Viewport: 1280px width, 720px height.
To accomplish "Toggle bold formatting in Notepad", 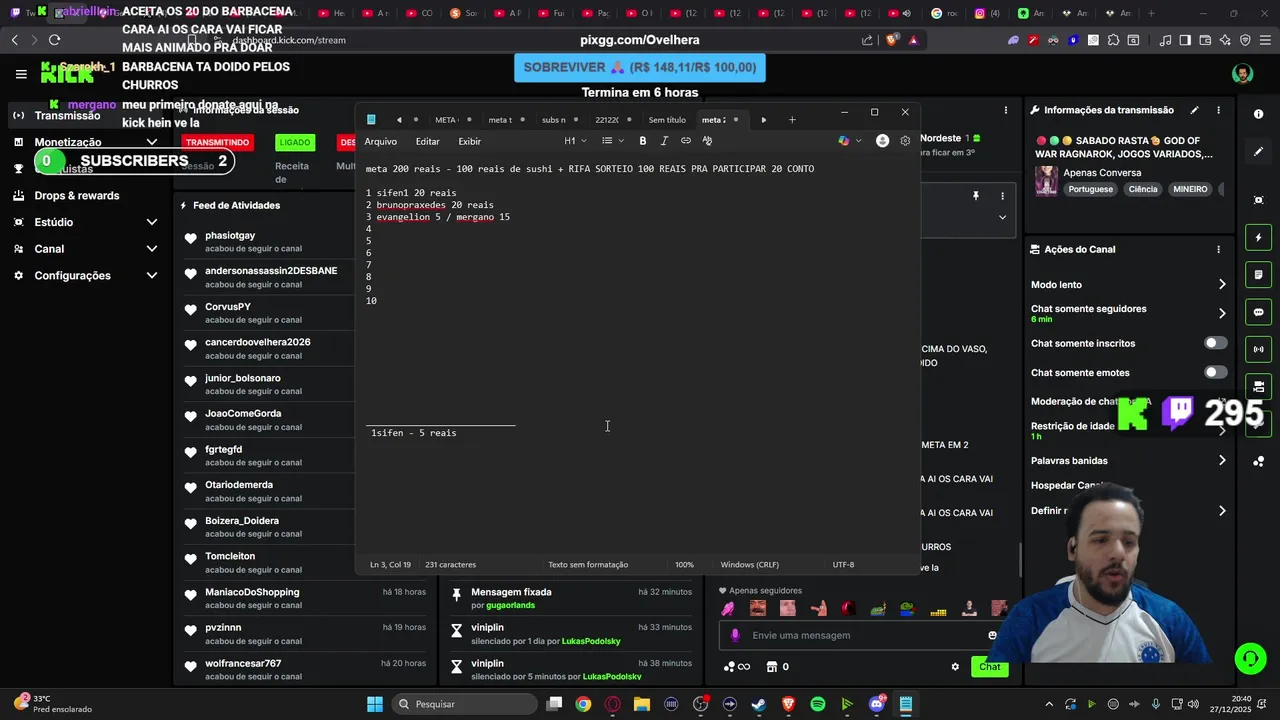I will pyautogui.click(x=642, y=141).
